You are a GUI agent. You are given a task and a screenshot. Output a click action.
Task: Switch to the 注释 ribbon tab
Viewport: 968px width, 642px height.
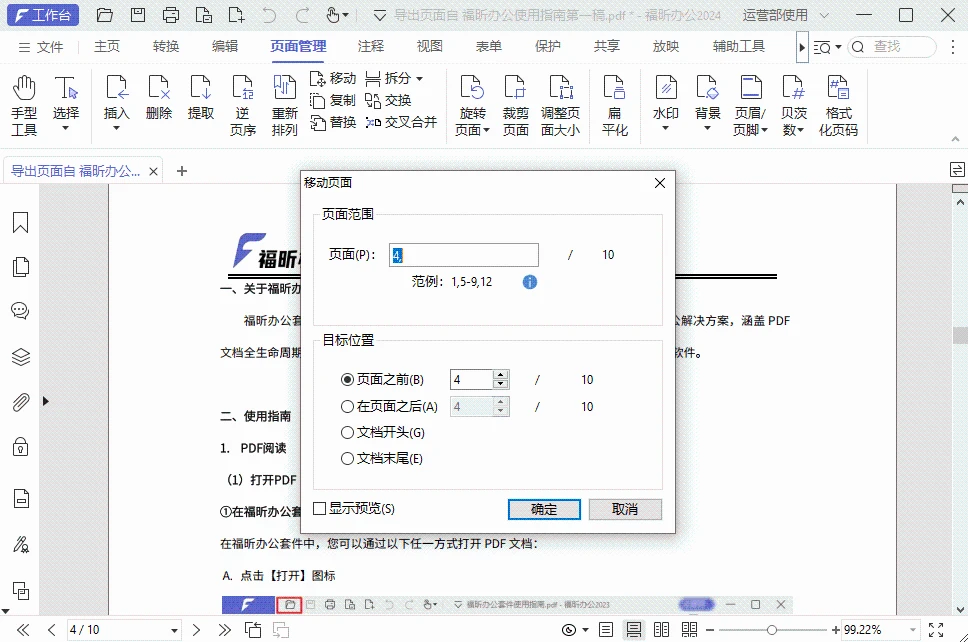[x=370, y=45]
